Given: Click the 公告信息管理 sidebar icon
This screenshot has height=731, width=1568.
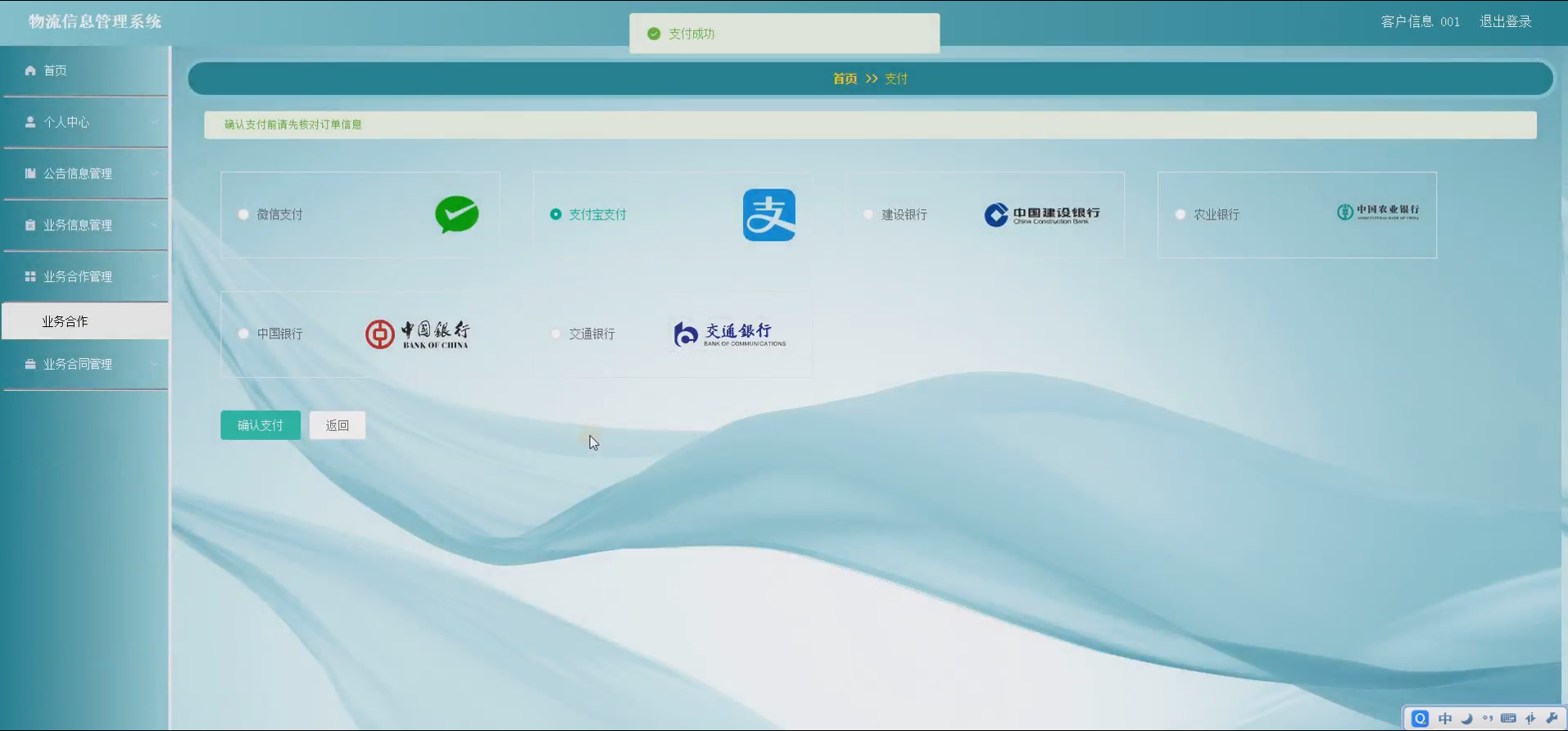Looking at the screenshot, I should (x=30, y=174).
